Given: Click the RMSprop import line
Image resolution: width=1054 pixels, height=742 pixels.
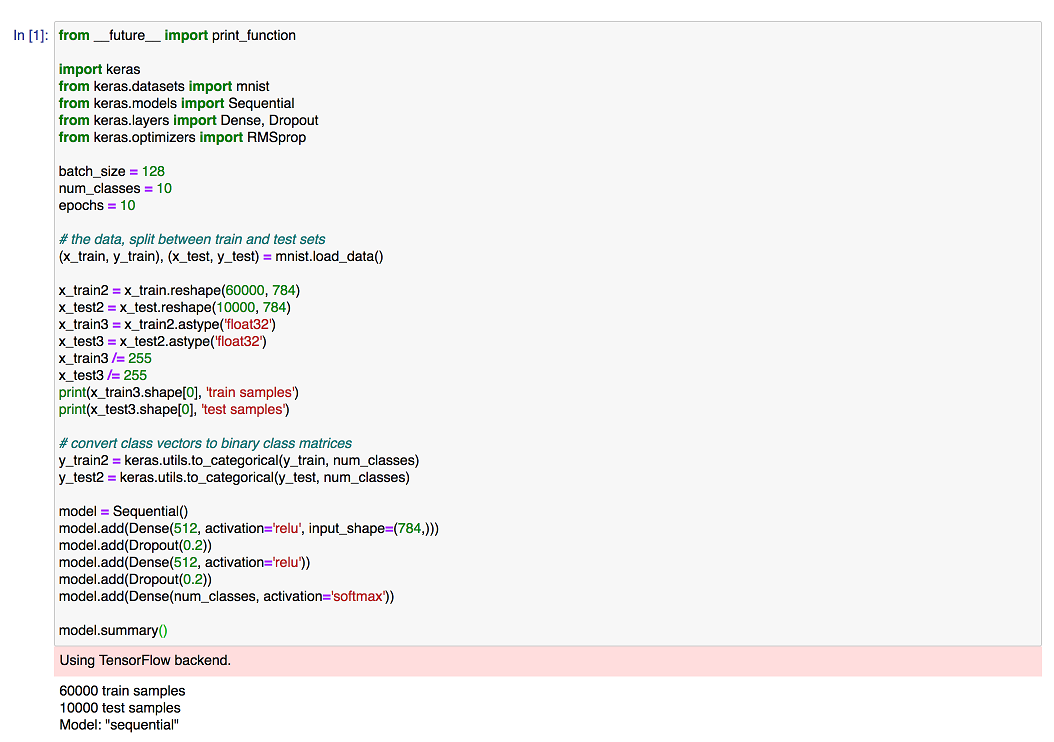Looking at the screenshot, I should (182, 138).
